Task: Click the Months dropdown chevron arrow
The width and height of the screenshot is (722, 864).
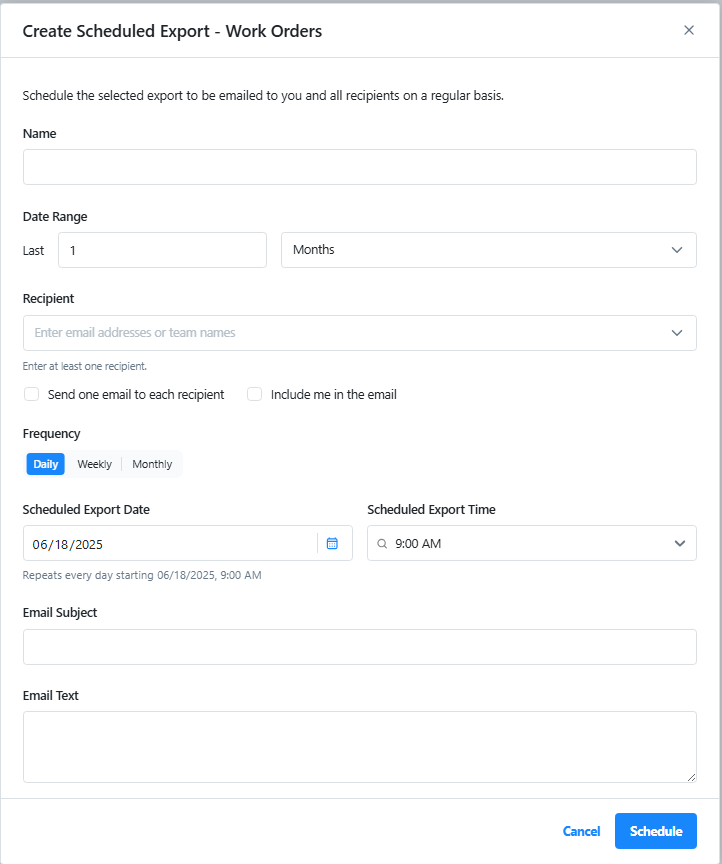Action: (x=677, y=250)
